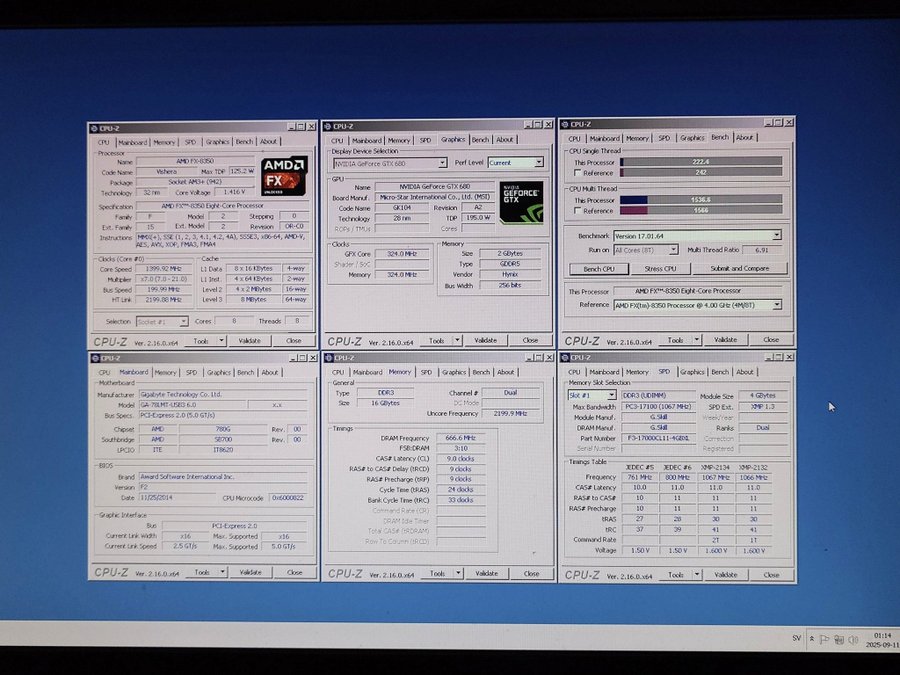Enable the Reference checkbox under CPU Single Thread
Image resolution: width=900 pixels, height=675 pixels.
click(x=577, y=173)
